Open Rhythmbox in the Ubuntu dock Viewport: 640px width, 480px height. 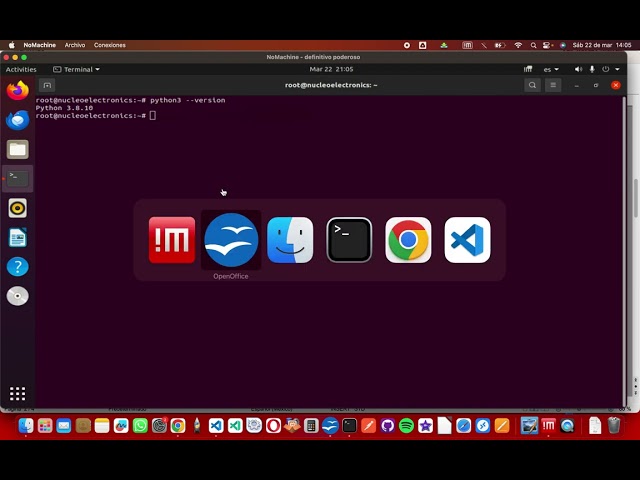[x=18, y=208]
